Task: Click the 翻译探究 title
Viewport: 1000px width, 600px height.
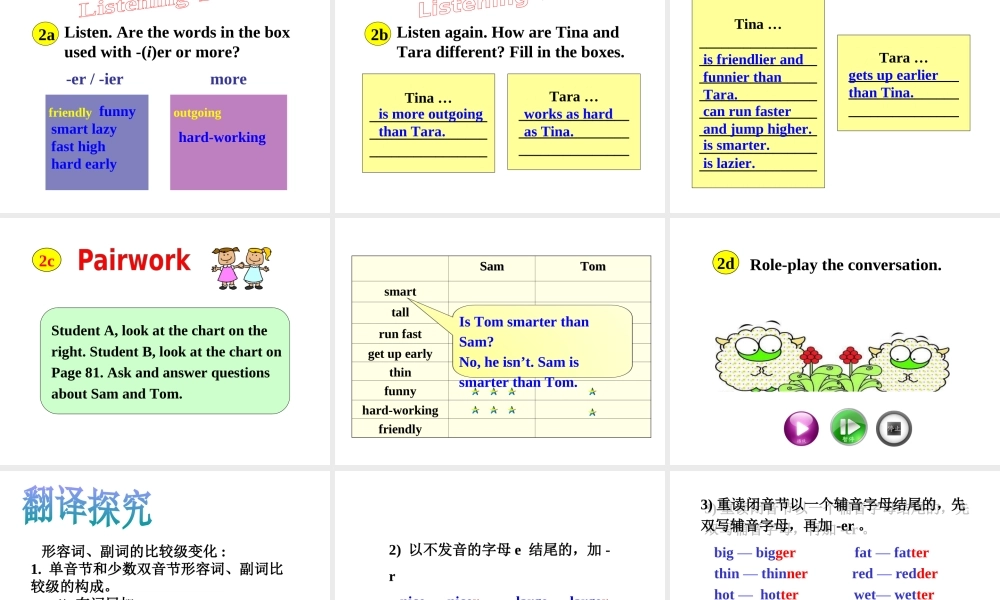Action: (x=87, y=506)
